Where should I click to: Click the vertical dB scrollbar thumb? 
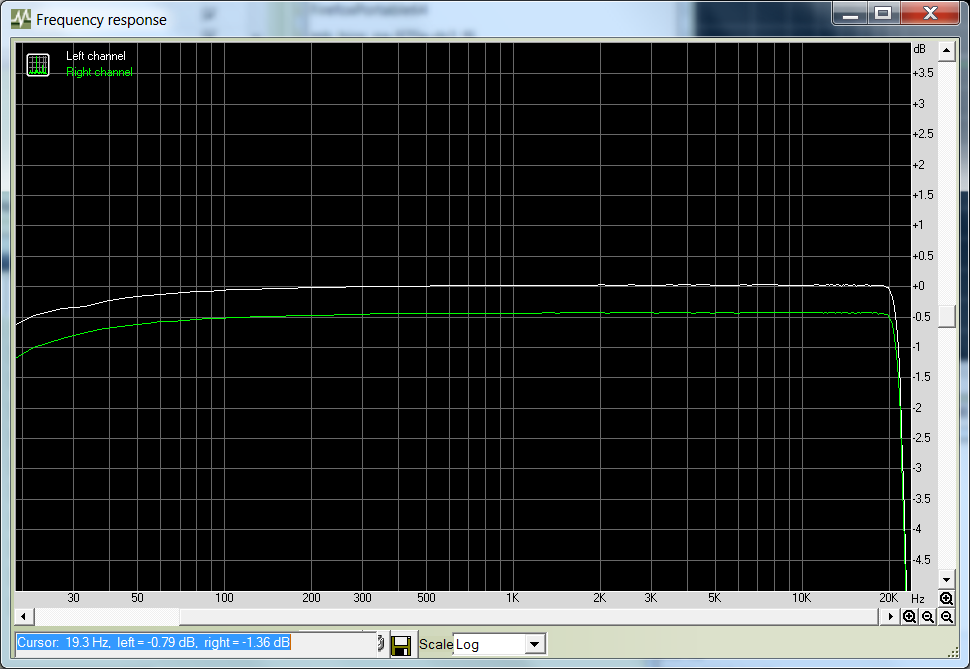(946, 317)
